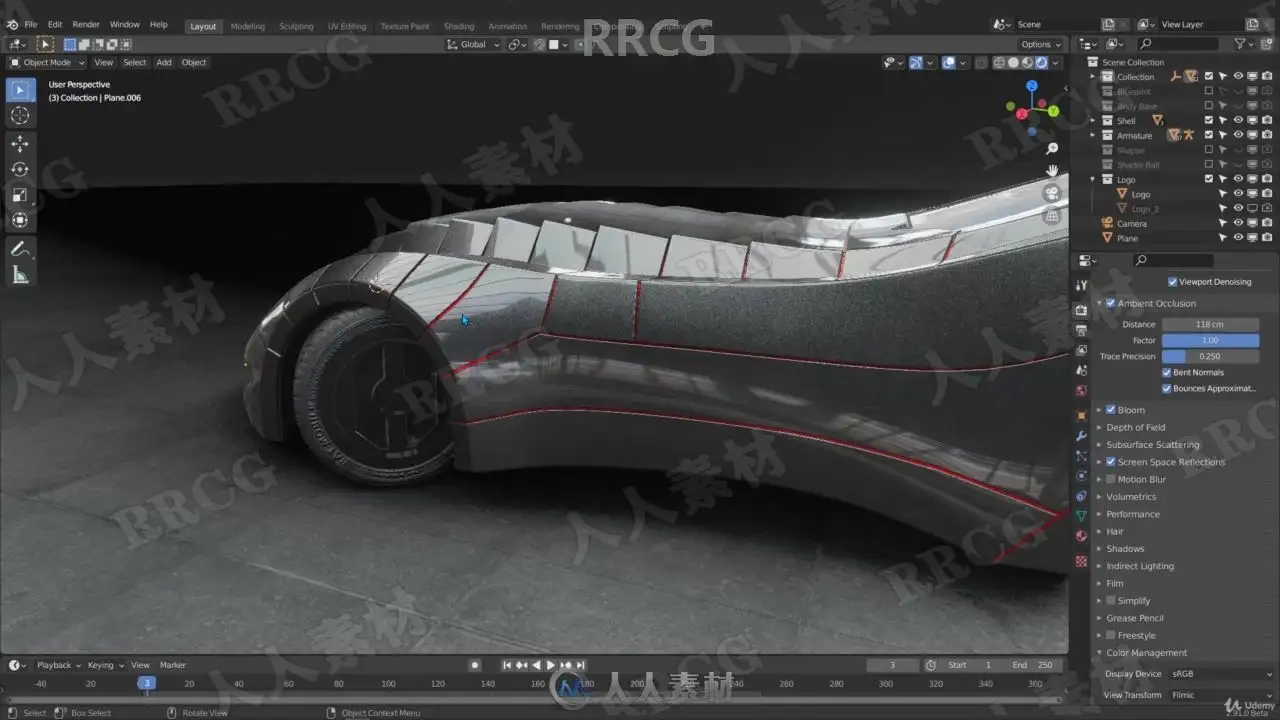The width and height of the screenshot is (1280, 720).
Task: Switch to the Shading workspace tab
Action: [x=459, y=26]
